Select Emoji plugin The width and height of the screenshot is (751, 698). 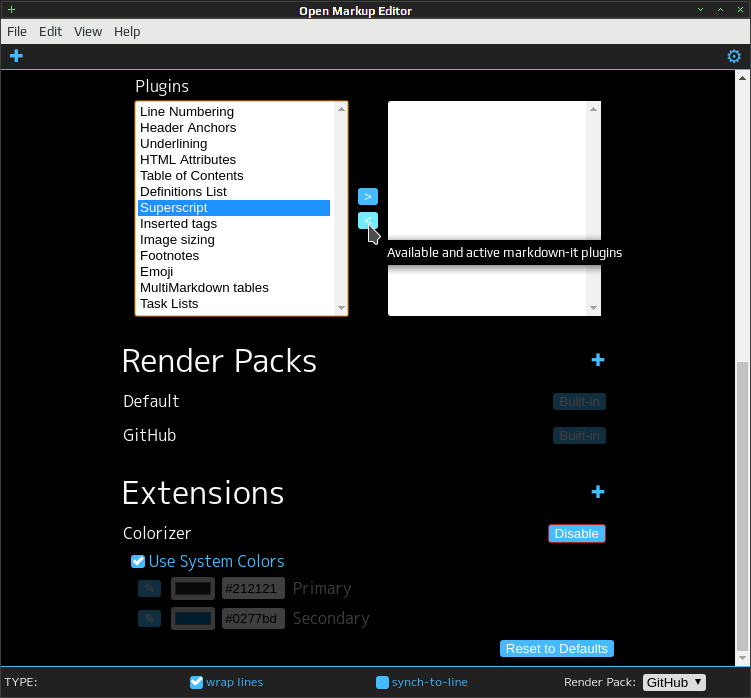coord(234,272)
